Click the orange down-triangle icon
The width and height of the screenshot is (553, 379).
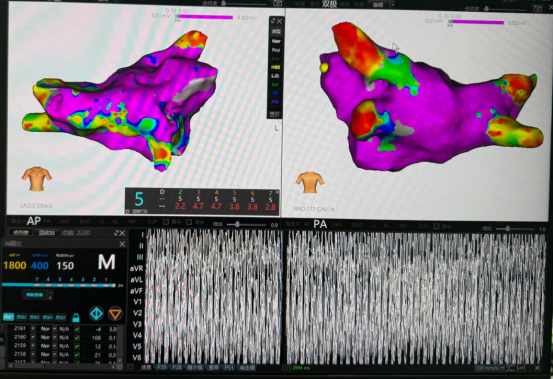pyautogui.click(x=115, y=313)
